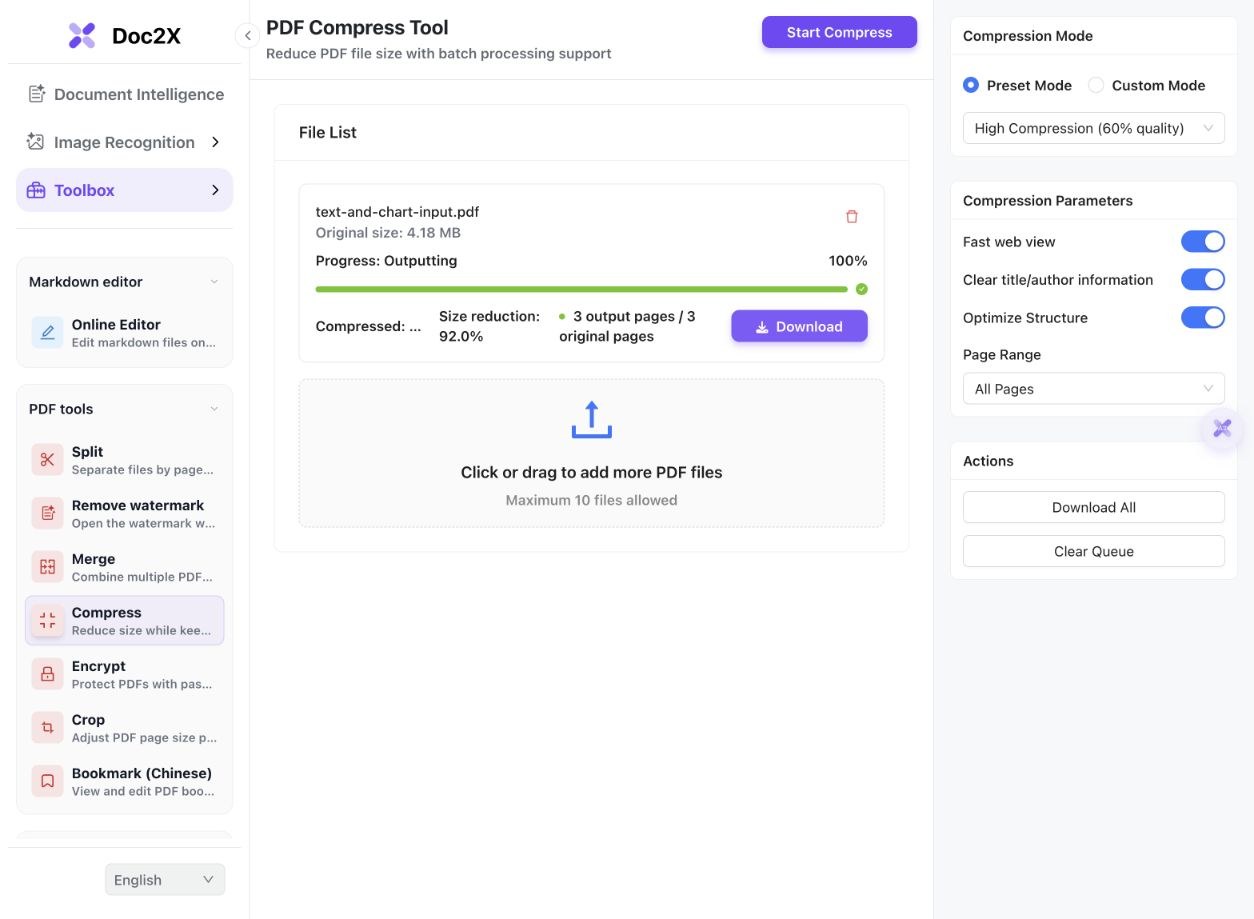Select the Split scissors icon
Viewport: 1254px width, 919px height.
pos(47,460)
